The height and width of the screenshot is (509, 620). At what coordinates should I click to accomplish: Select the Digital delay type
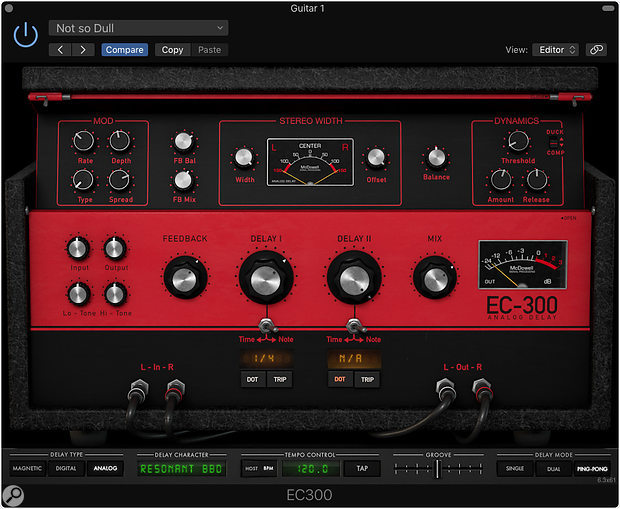66,469
